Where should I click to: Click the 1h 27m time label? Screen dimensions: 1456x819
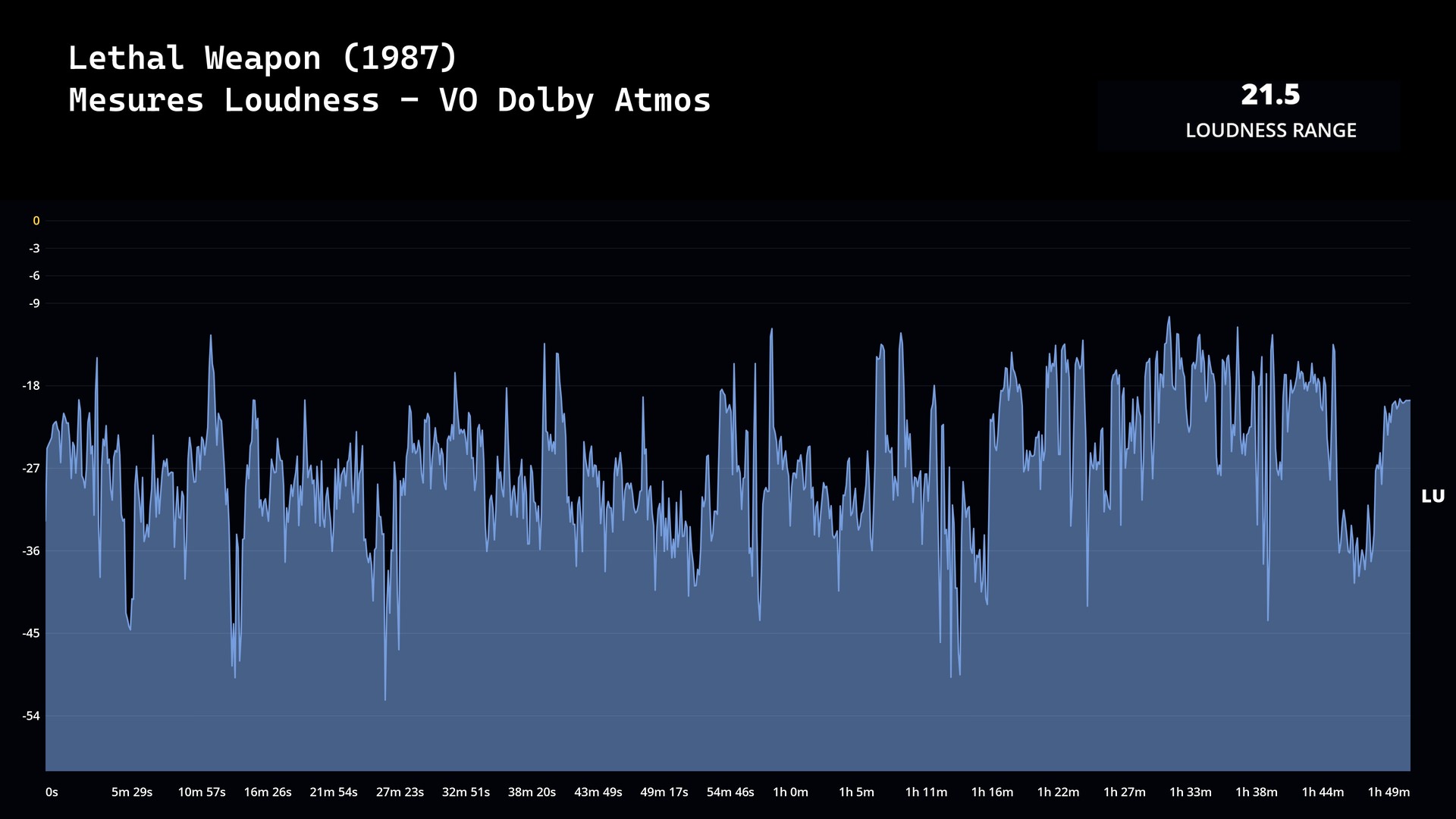coord(1124,792)
